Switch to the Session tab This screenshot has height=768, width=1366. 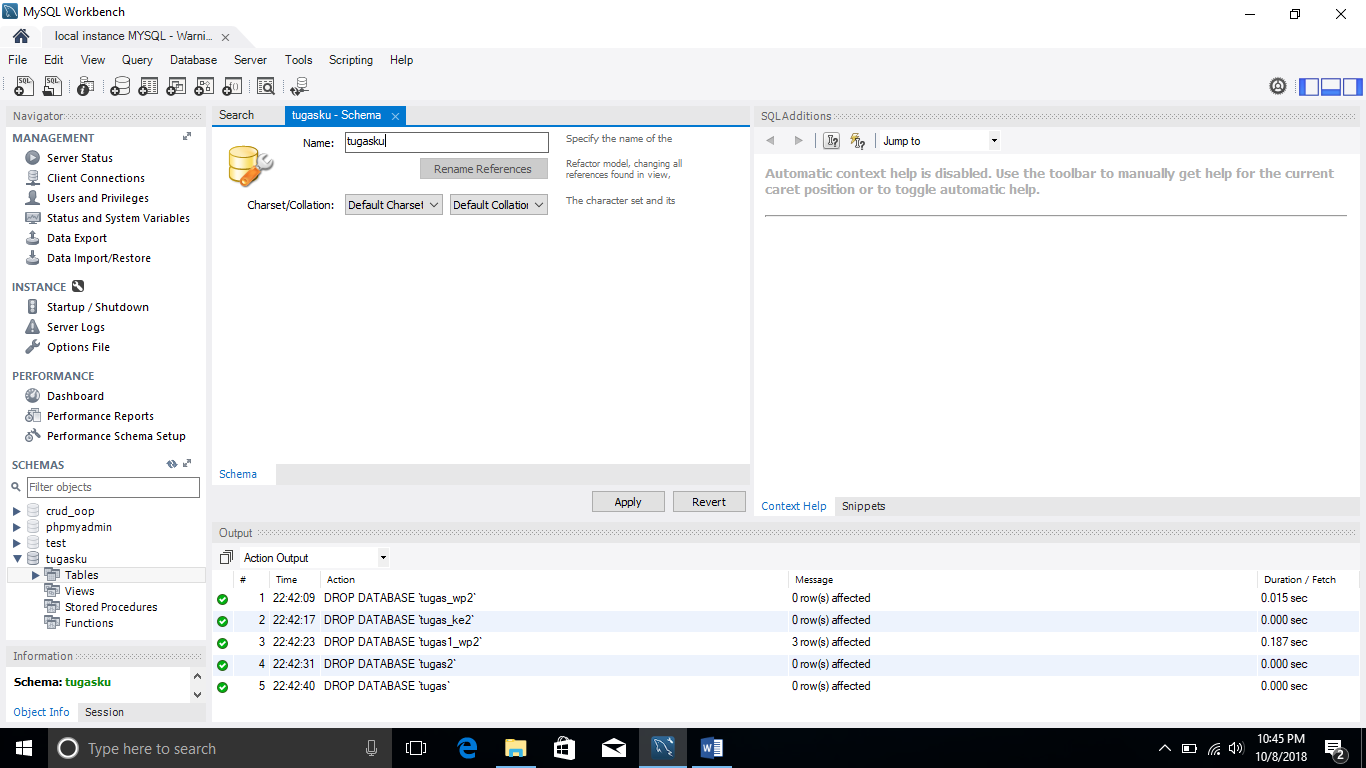point(104,712)
